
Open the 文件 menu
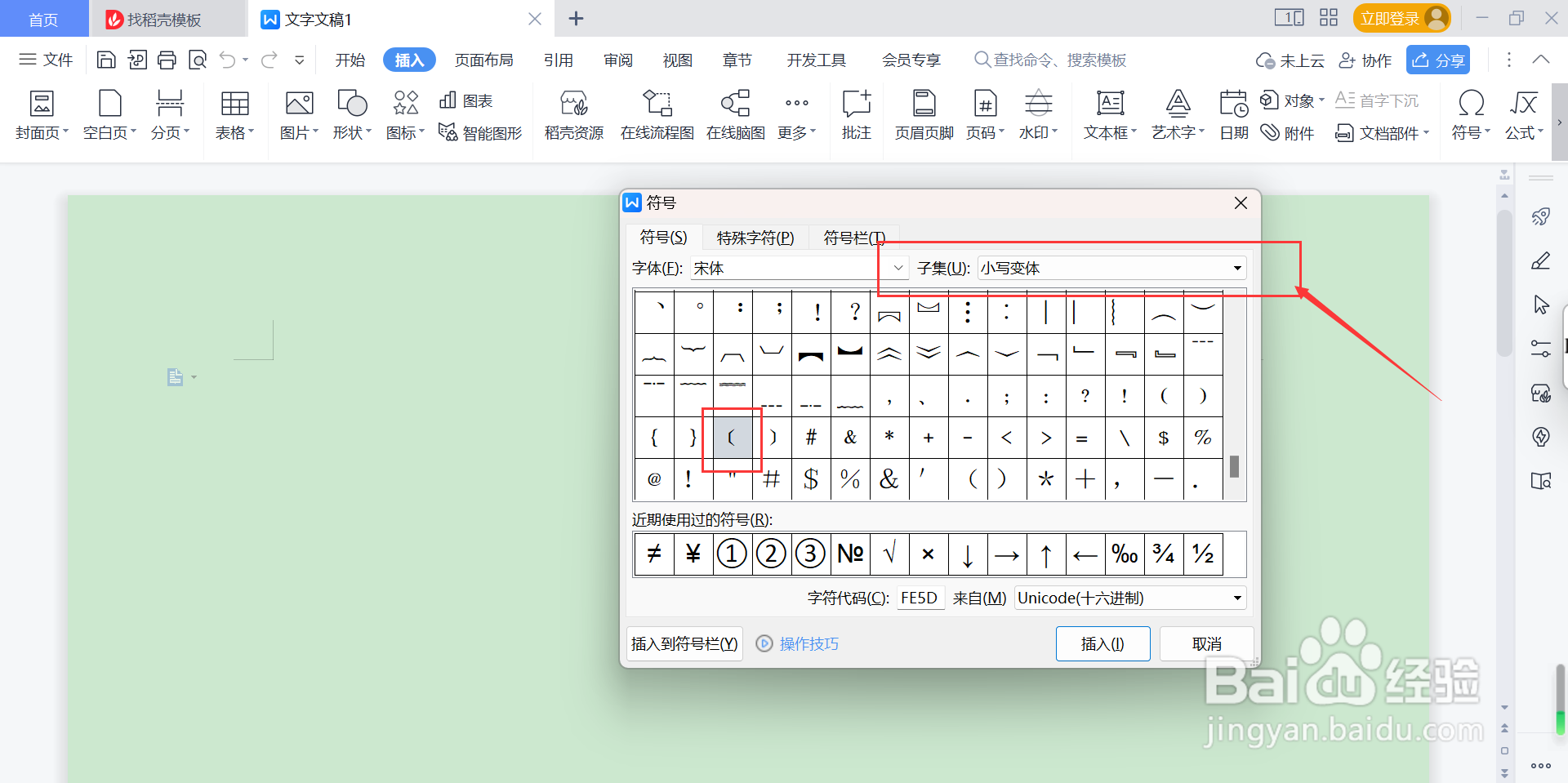(46, 60)
